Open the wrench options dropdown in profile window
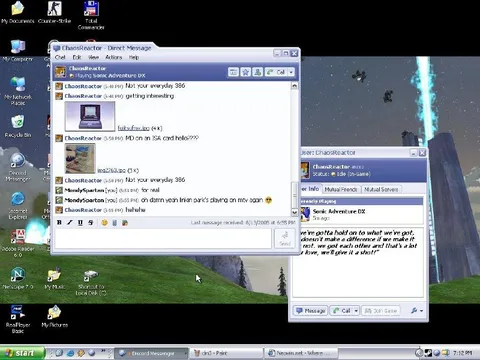Viewport: 480px width, 360px height. pos(417,311)
